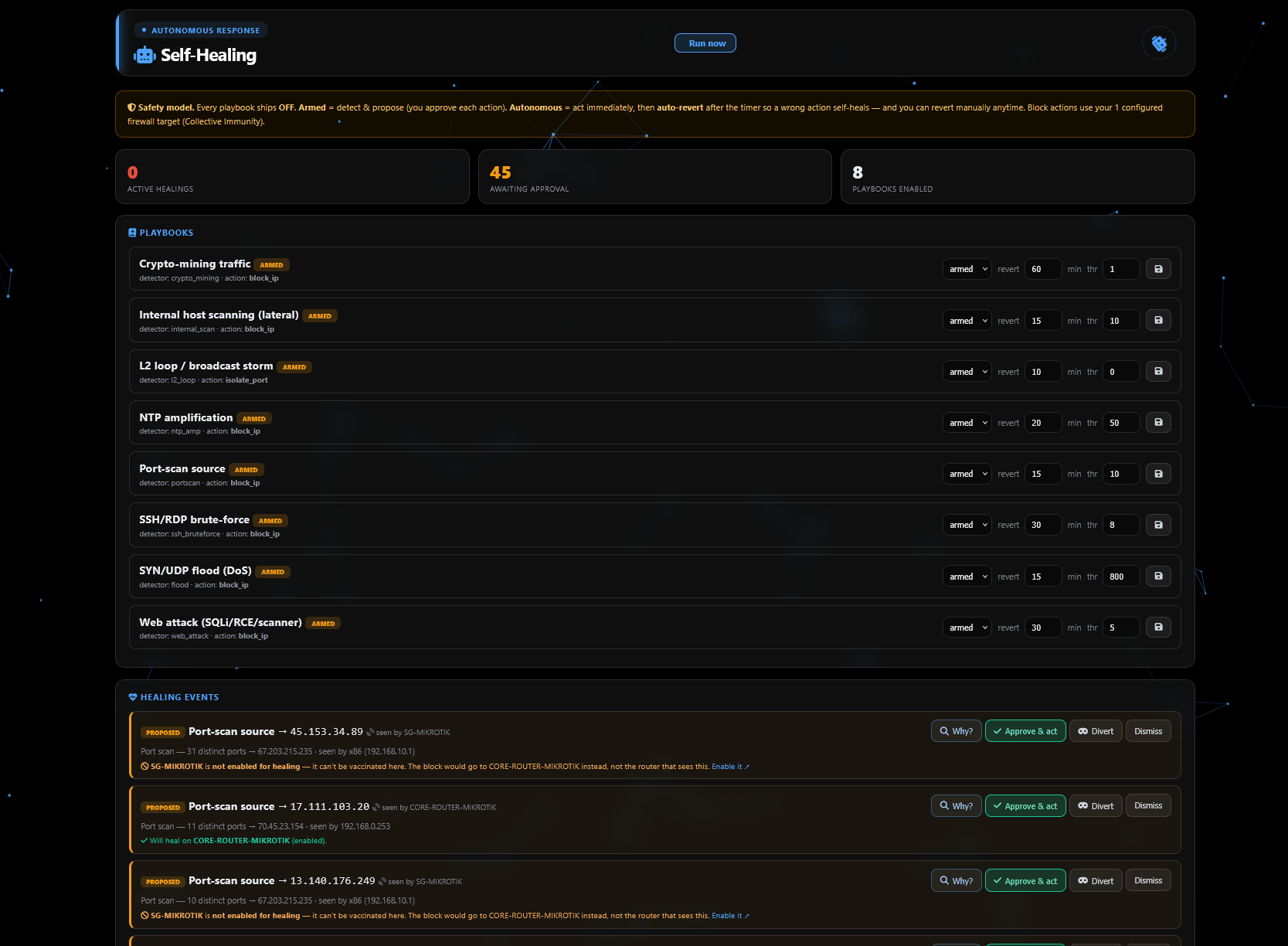The height and width of the screenshot is (946, 1288).
Task: Click revert minutes field for SSH/RDP brute-force
Action: click(x=1043, y=525)
